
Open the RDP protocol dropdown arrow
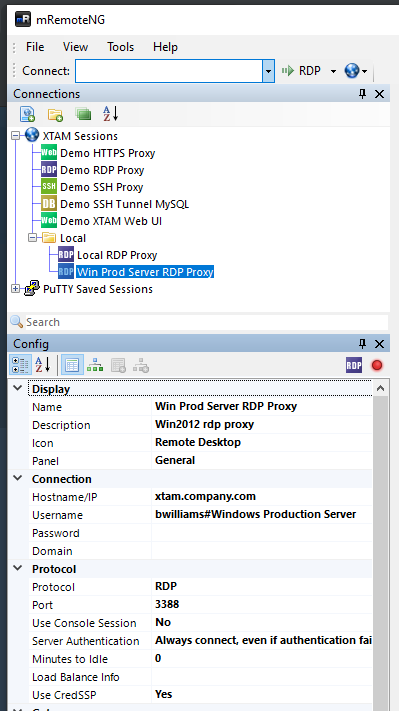(x=333, y=71)
